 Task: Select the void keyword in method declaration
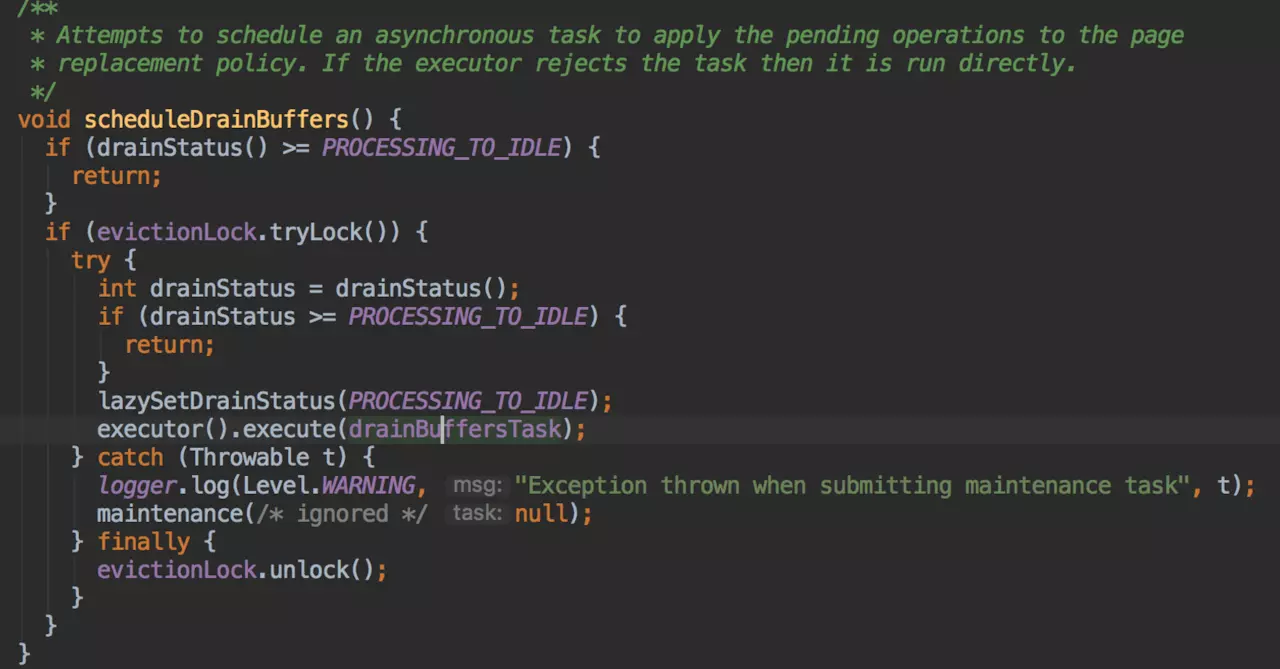44,120
